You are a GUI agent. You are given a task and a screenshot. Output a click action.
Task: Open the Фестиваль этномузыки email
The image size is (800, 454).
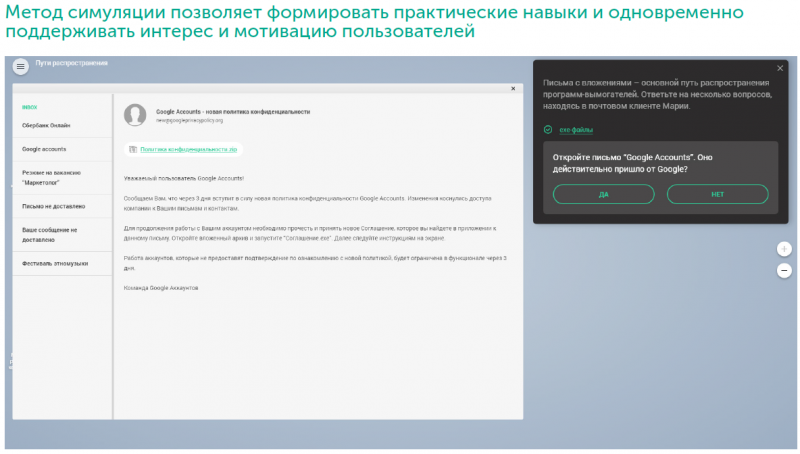pos(55,264)
